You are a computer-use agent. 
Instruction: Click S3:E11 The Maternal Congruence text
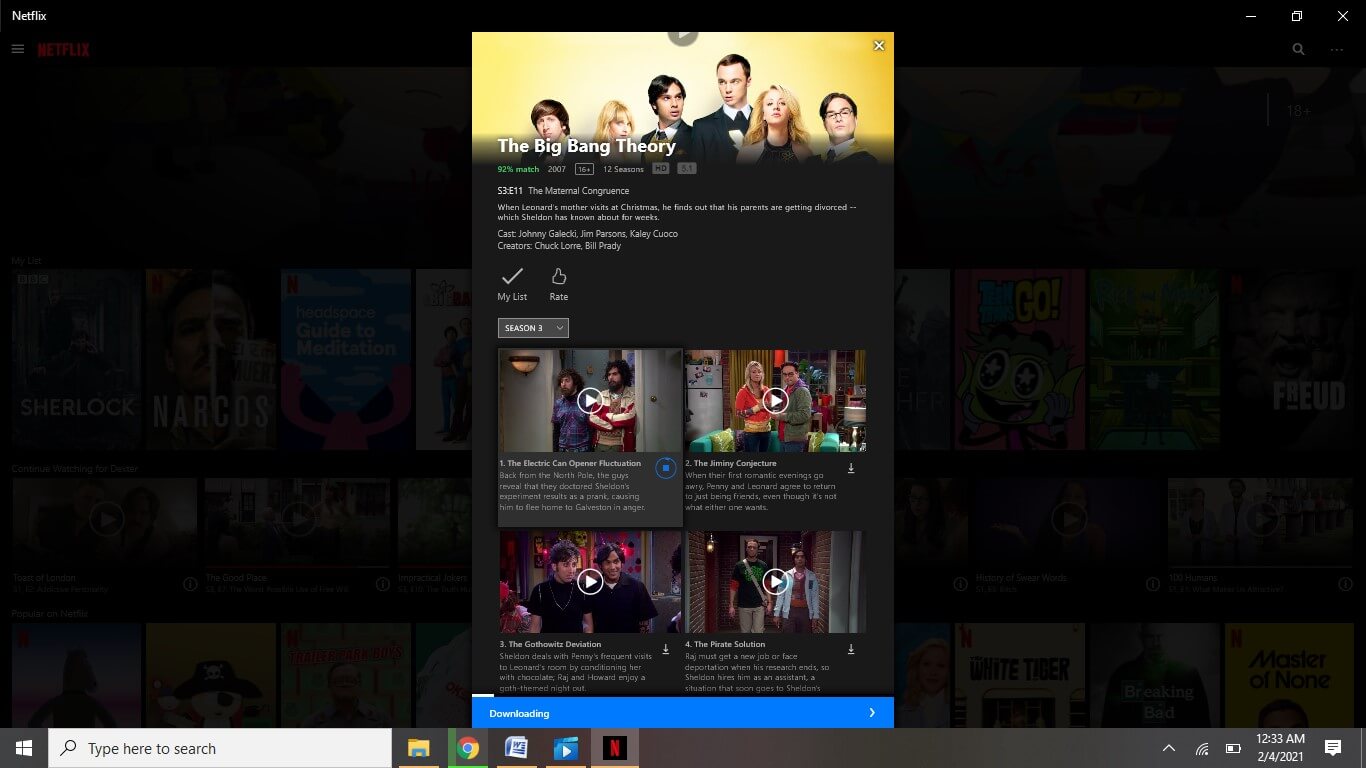pyautogui.click(x=563, y=190)
